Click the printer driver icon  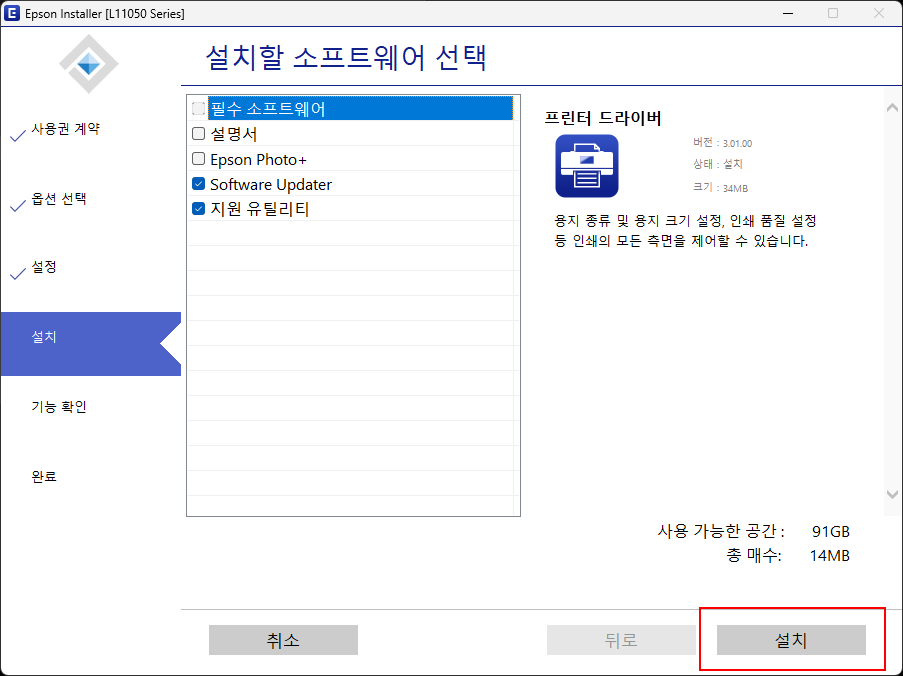click(x=587, y=166)
